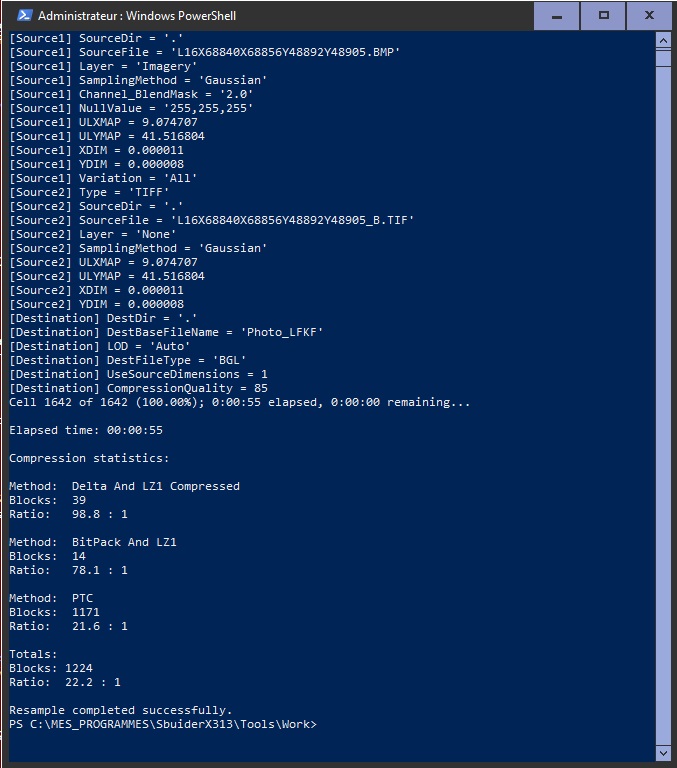Click the vertical scrollbar thumb
This screenshot has width=677, height=768.
tap(663, 57)
